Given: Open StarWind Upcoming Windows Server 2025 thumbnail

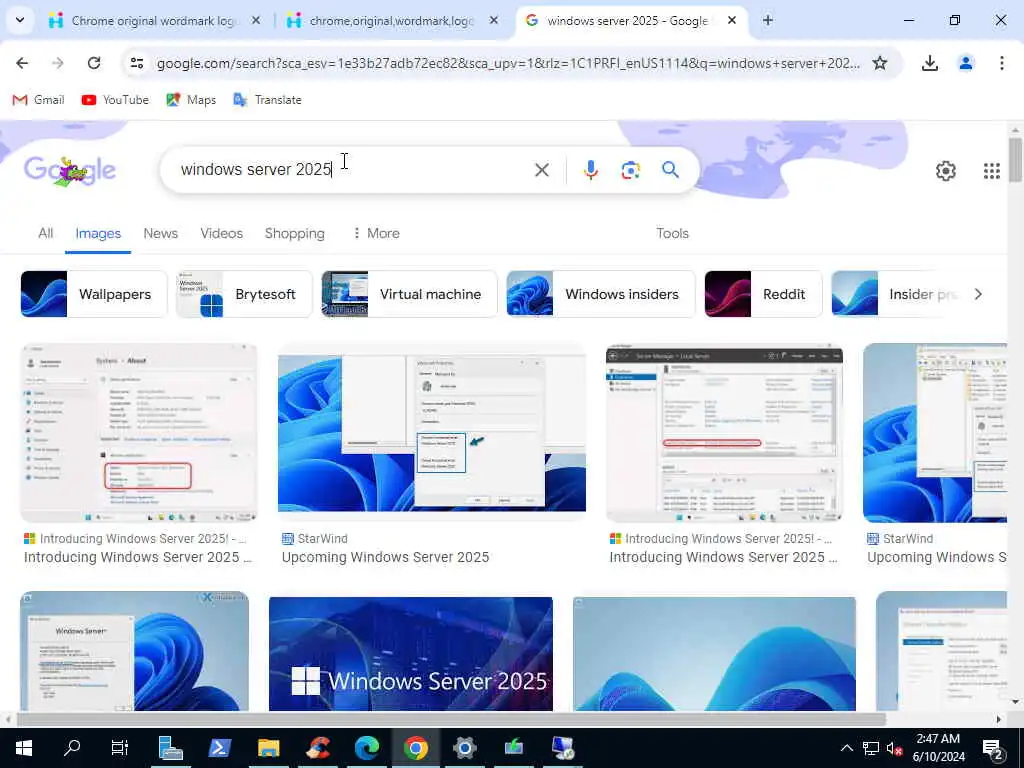Looking at the screenshot, I should tap(432, 433).
